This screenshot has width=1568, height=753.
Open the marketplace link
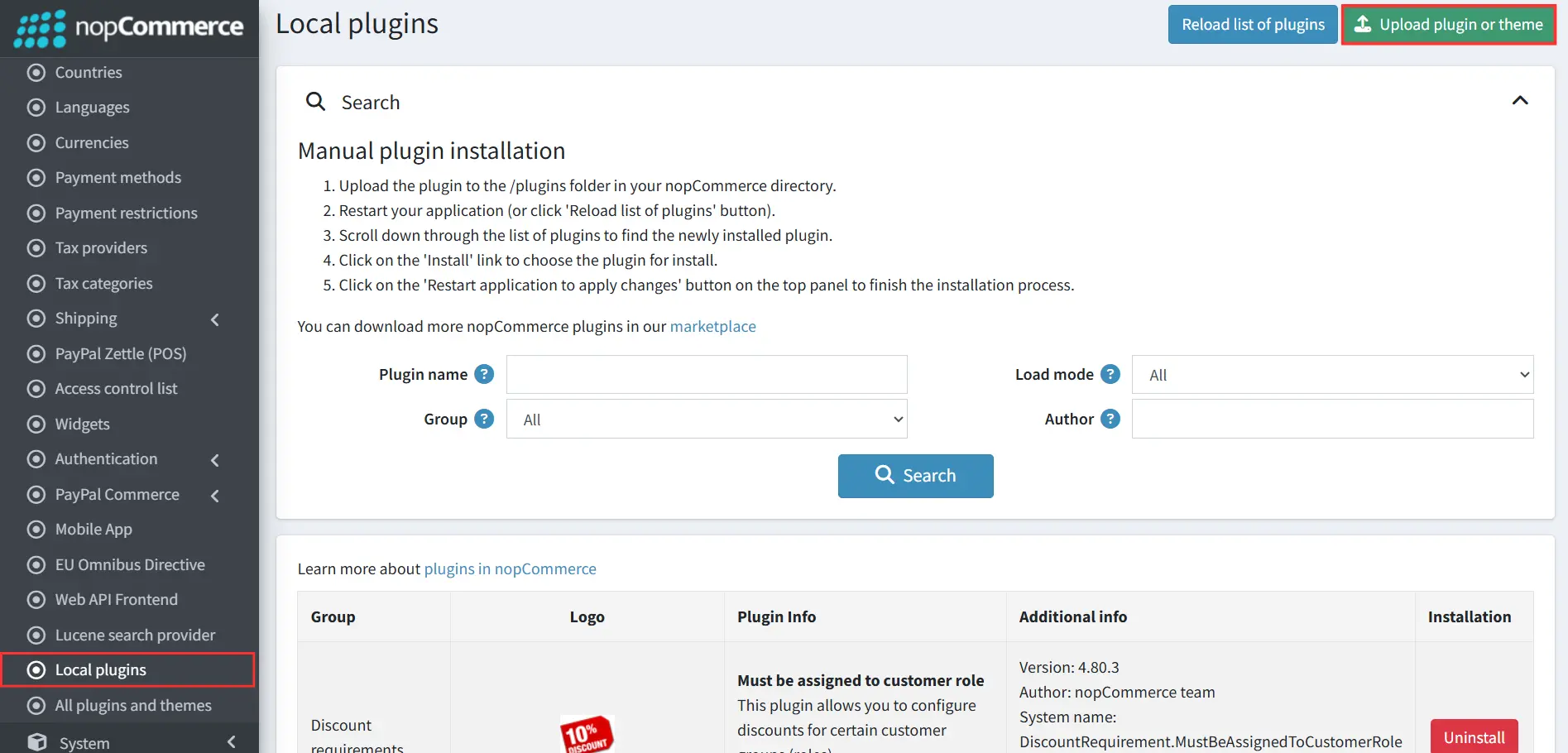712,326
